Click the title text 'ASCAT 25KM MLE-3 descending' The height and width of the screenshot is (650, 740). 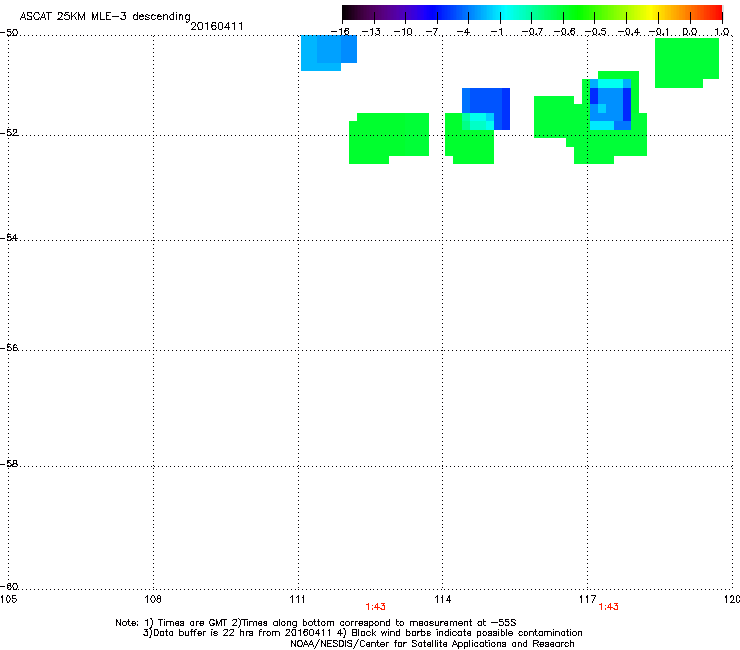tap(105, 16)
